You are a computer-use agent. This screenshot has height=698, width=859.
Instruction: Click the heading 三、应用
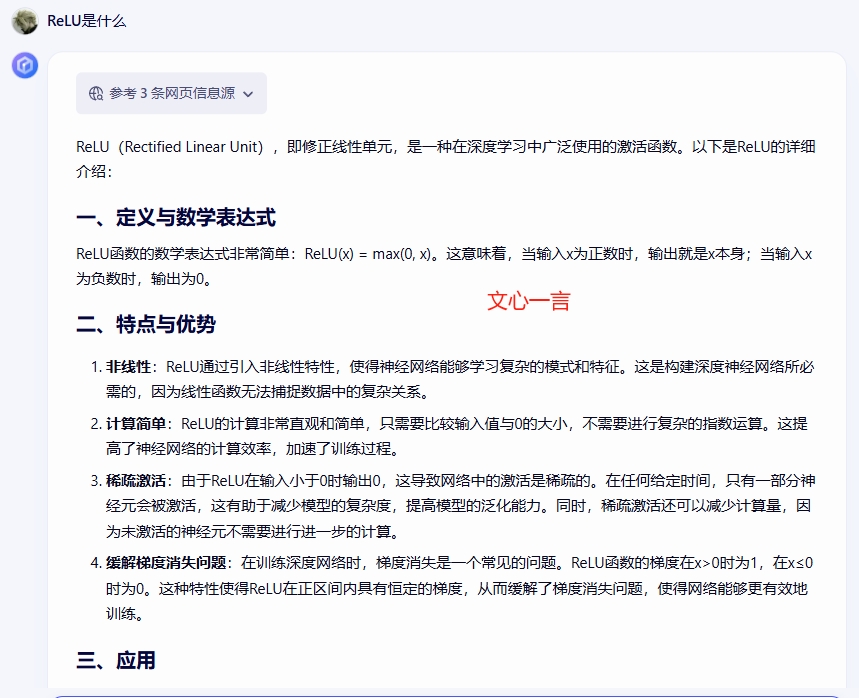[x=116, y=660]
